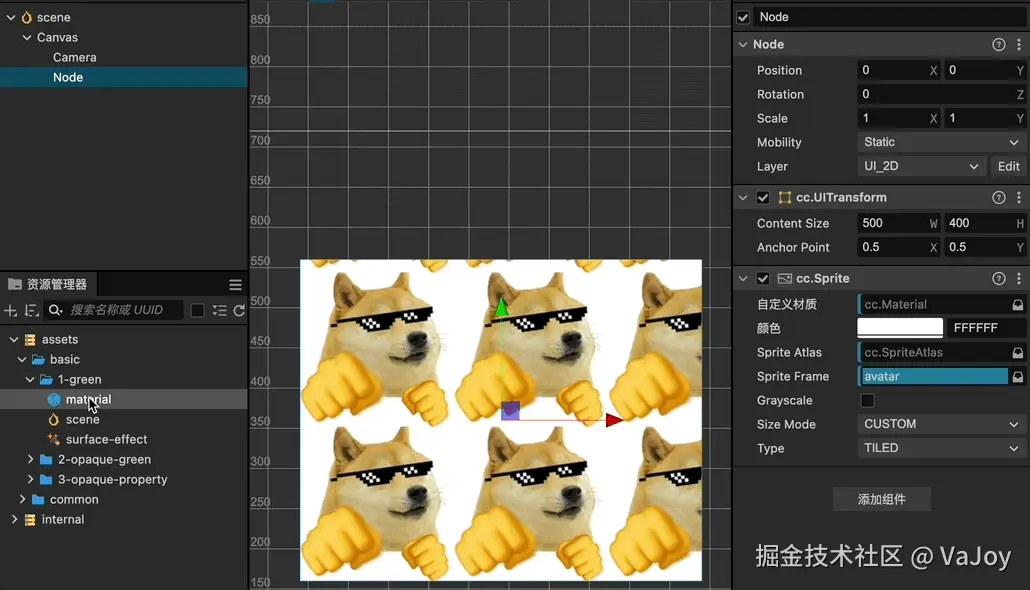Click the cc.Sprite component icon
This screenshot has height=590, width=1030.
click(784, 279)
